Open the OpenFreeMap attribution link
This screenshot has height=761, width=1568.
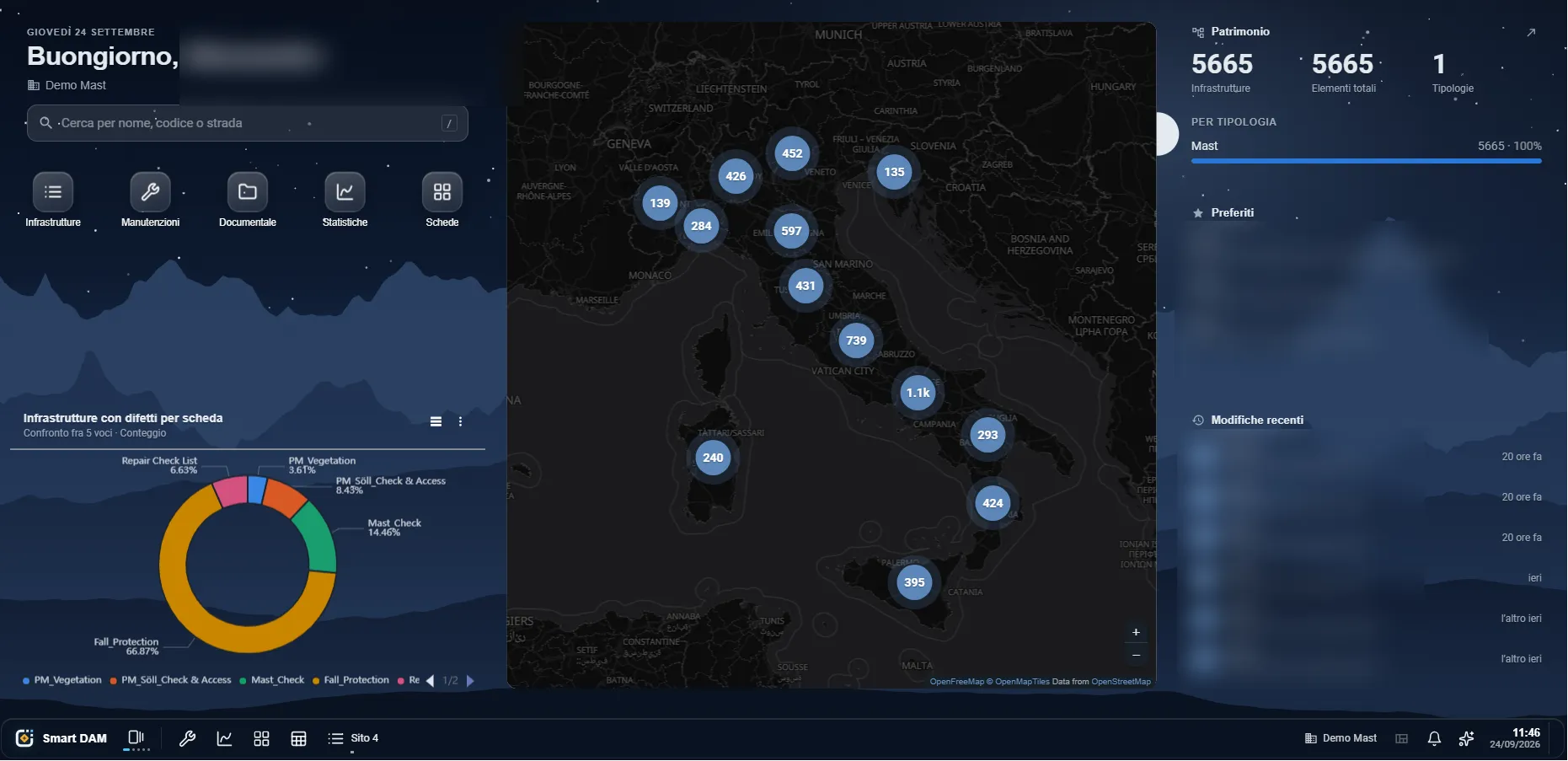[x=956, y=682]
